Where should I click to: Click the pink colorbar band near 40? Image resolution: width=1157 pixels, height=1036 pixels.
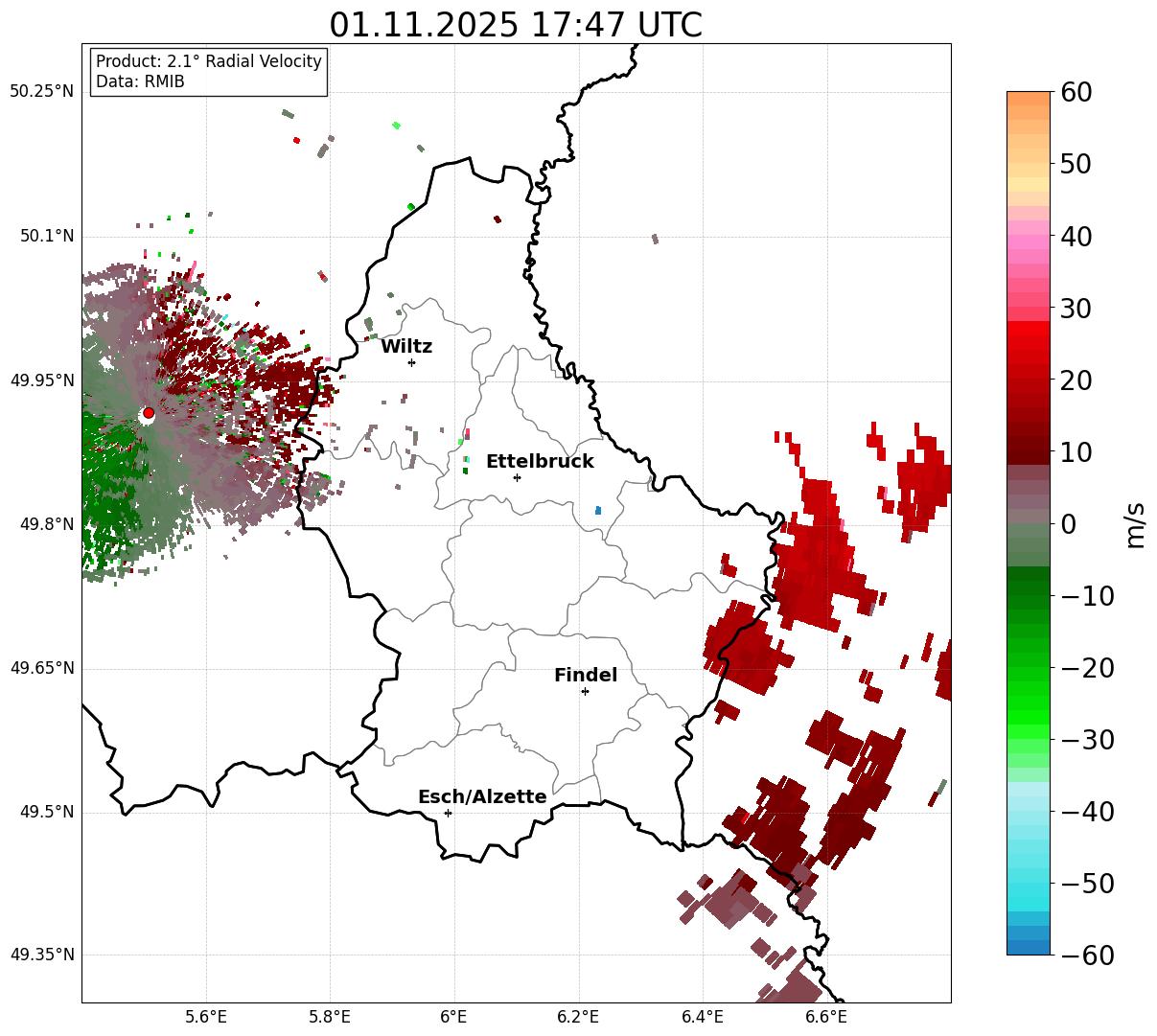1029,242
